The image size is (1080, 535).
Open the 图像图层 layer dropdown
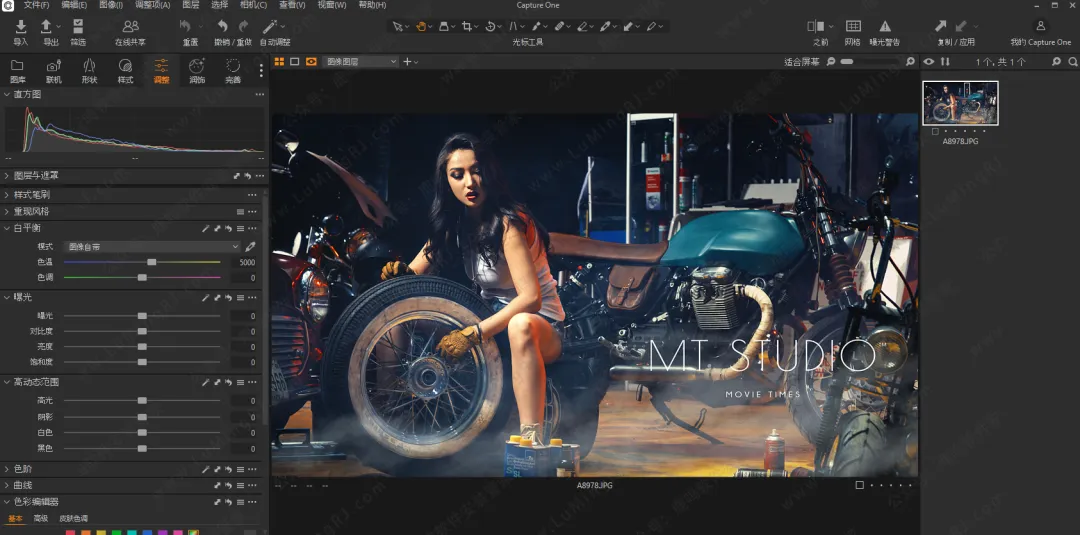[x=361, y=62]
